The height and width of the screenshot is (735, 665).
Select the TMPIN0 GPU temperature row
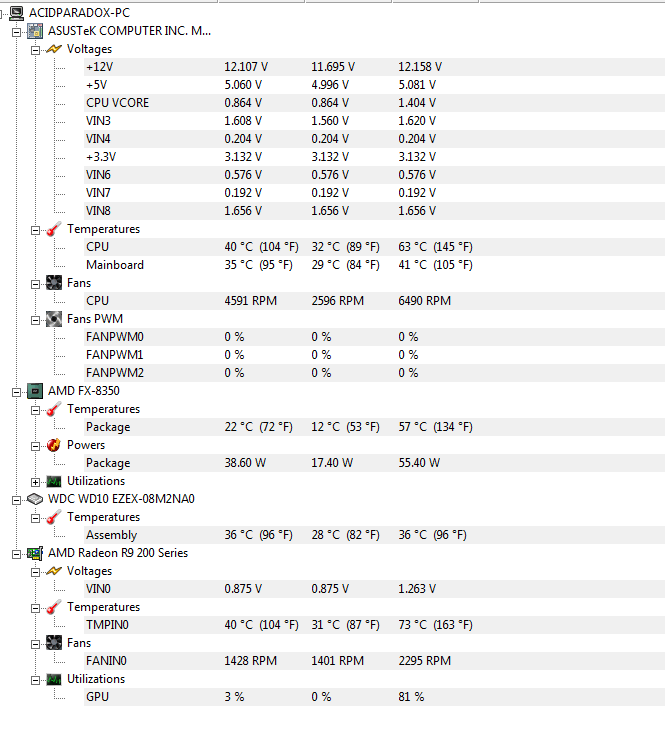(x=374, y=625)
